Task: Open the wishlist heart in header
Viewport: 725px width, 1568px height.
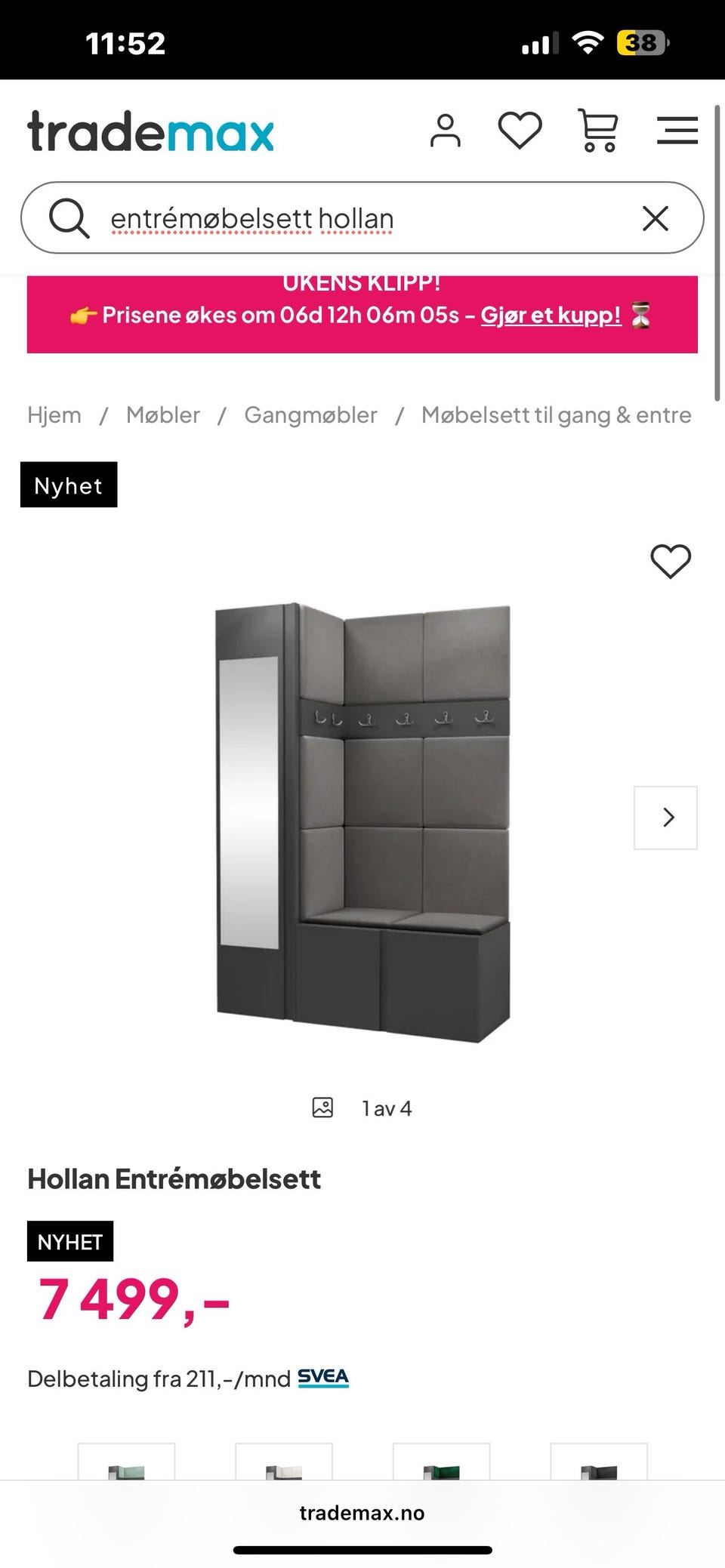Action: coord(520,131)
